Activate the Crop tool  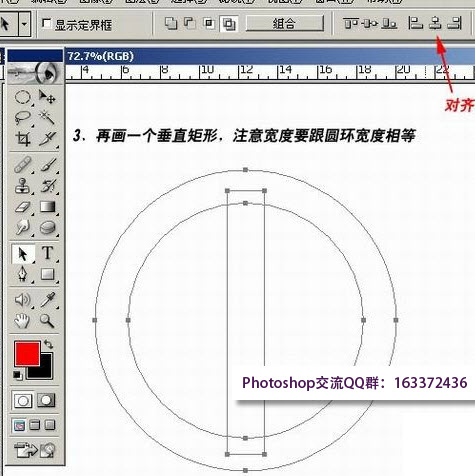click(x=22, y=138)
